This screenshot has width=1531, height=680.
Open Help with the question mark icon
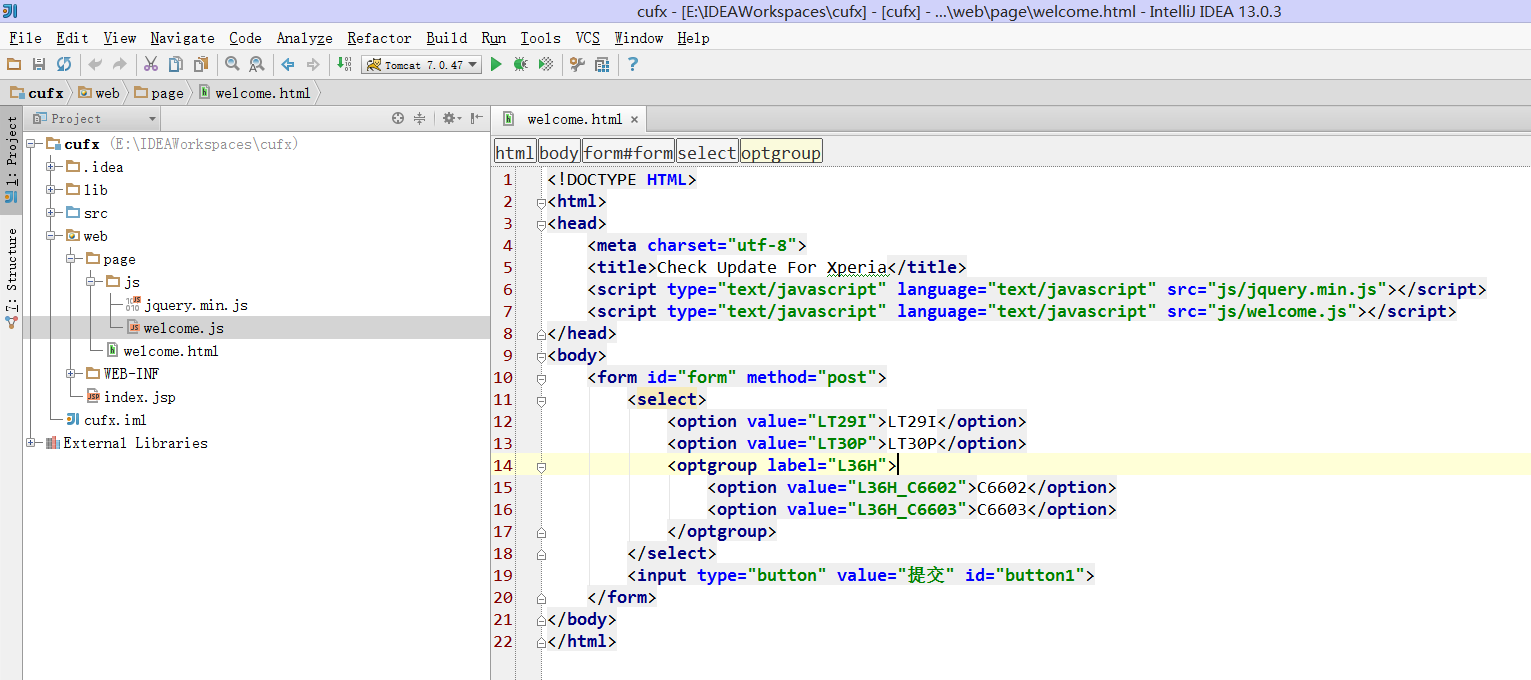point(633,64)
